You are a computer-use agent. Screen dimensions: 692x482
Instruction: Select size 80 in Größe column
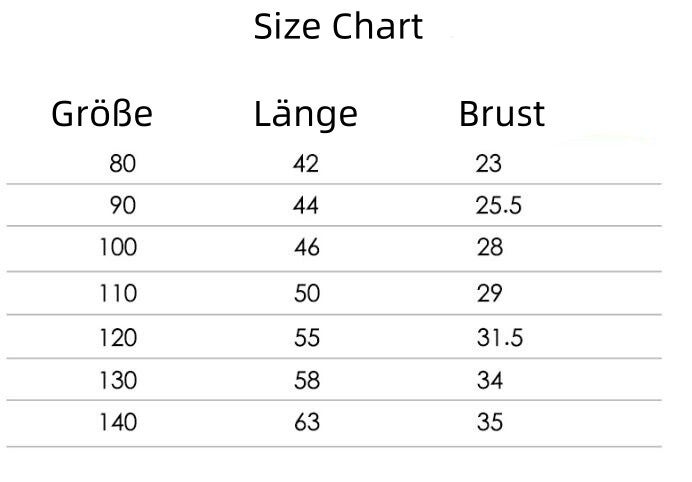[x=122, y=163]
